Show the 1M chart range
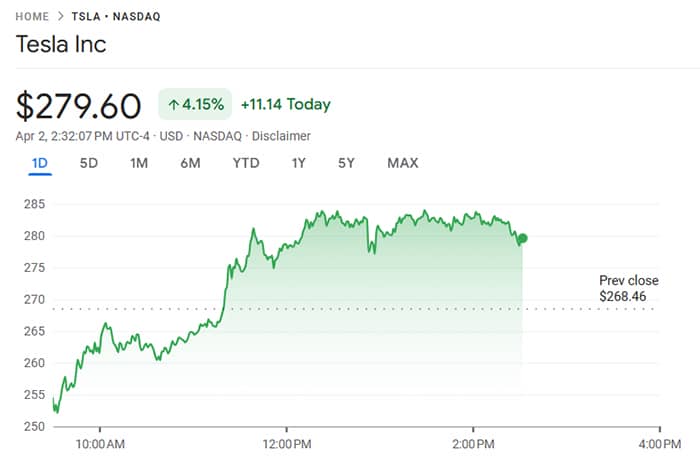 pyautogui.click(x=139, y=163)
